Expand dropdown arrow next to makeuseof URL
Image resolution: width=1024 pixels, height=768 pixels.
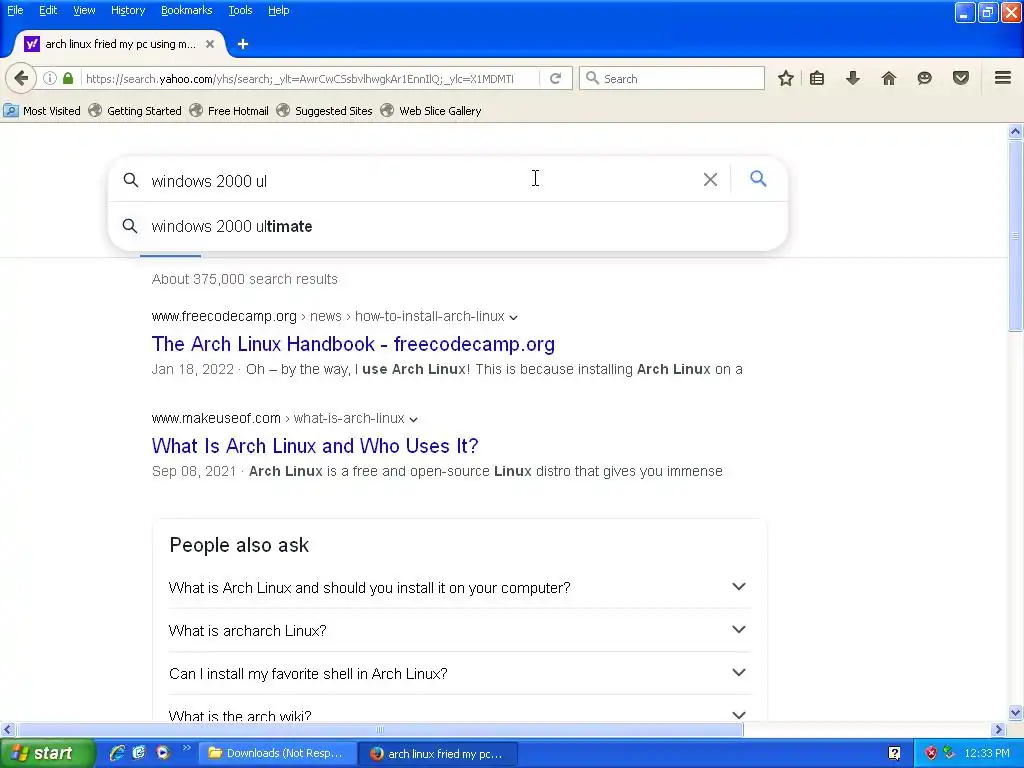pyautogui.click(x=413, y=419)
